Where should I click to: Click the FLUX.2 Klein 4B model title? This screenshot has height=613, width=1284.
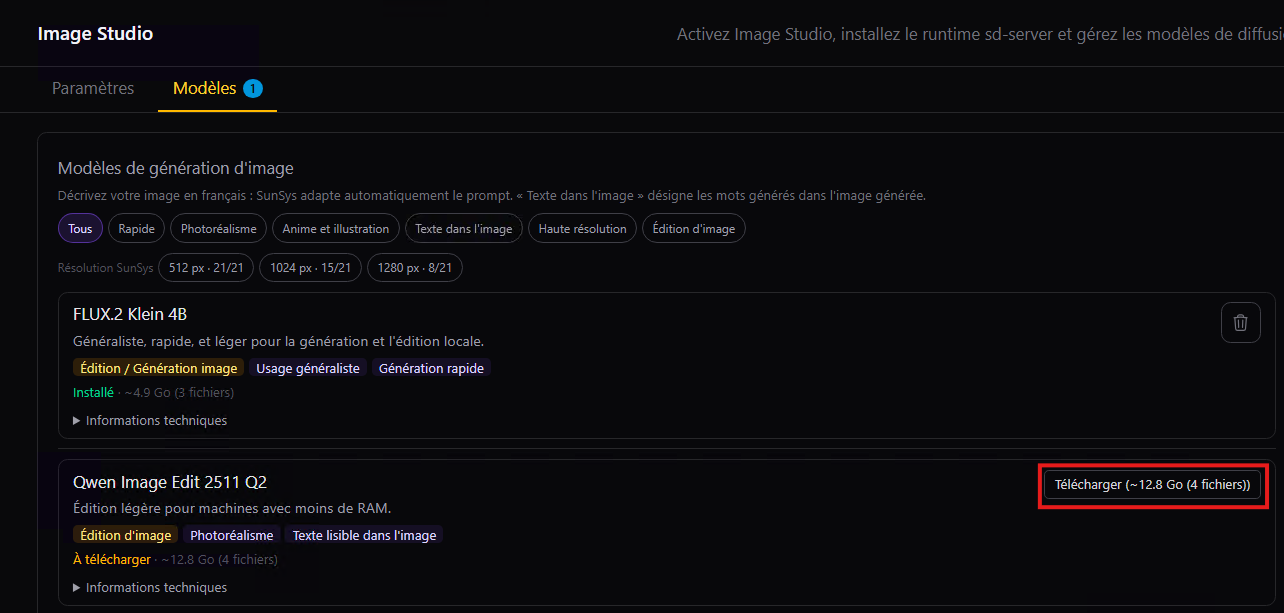click(130, 314)
